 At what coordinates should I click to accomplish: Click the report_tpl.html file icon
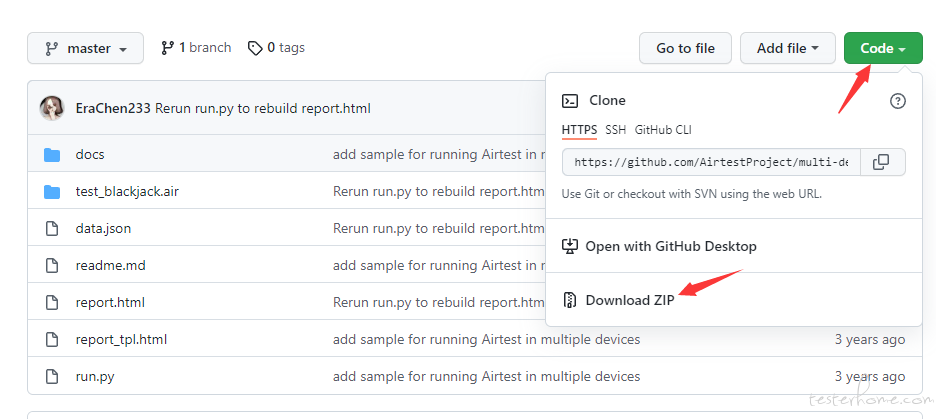tap(53, 340)
